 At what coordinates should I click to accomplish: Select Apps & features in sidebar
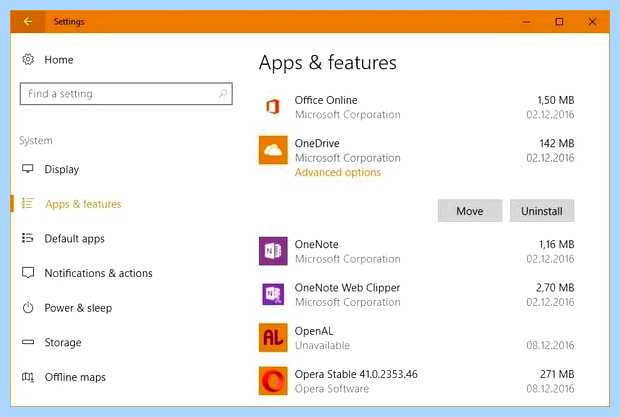83,204
